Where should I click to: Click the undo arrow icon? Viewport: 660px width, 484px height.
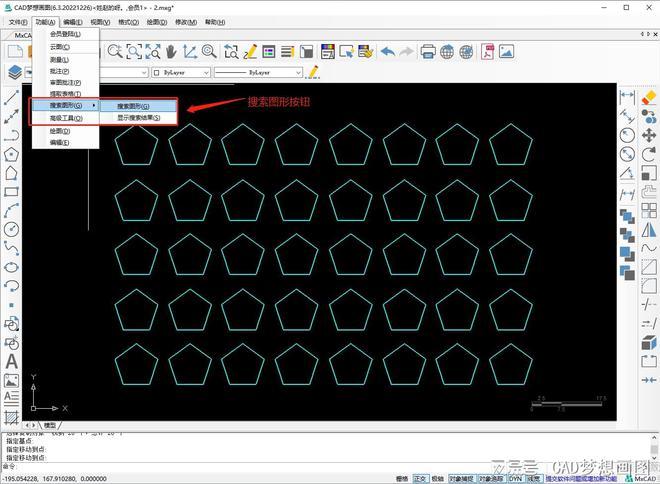point(388,52)
